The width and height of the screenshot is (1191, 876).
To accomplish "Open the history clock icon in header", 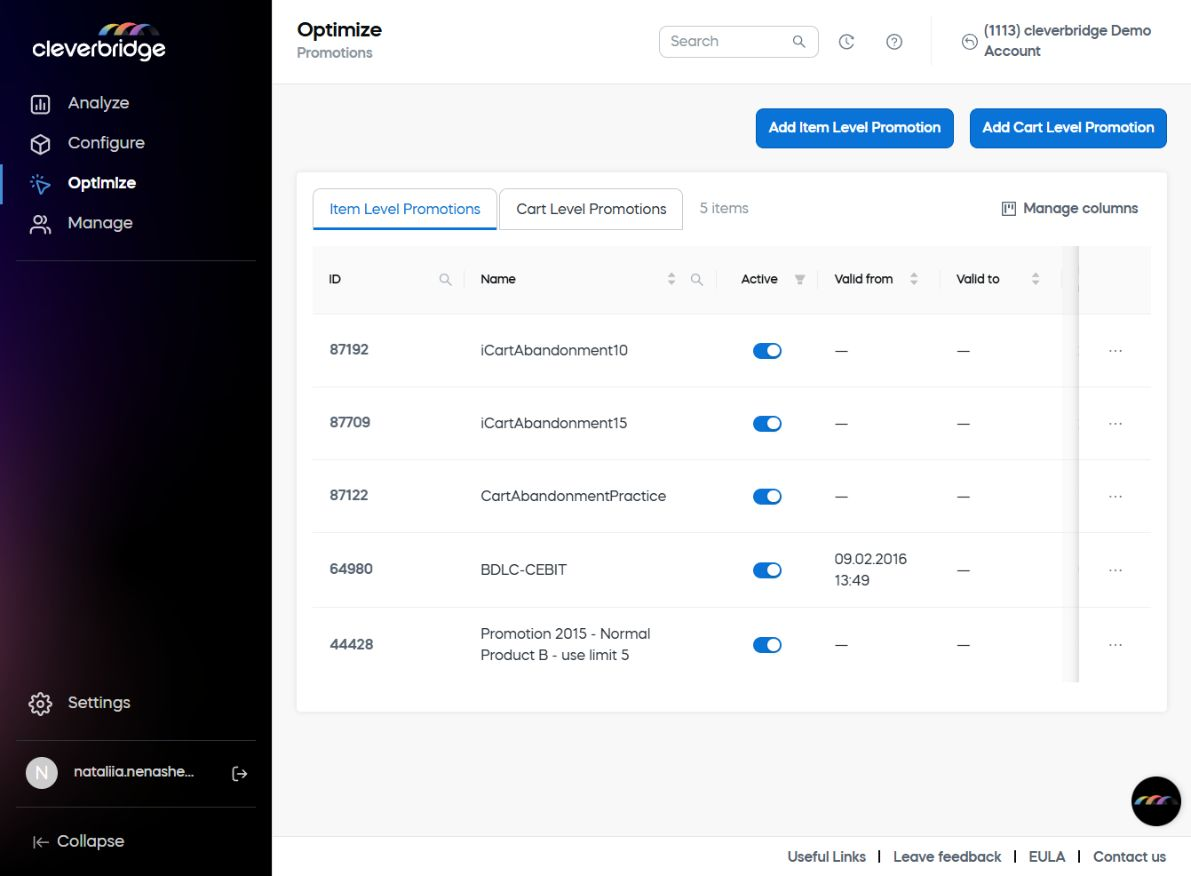I will point(846,42).
